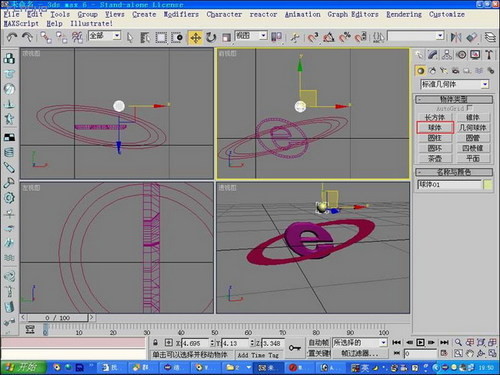
Task: Click the Redo arrow icon
Action: pyautogui.click(x=27, y=37)
